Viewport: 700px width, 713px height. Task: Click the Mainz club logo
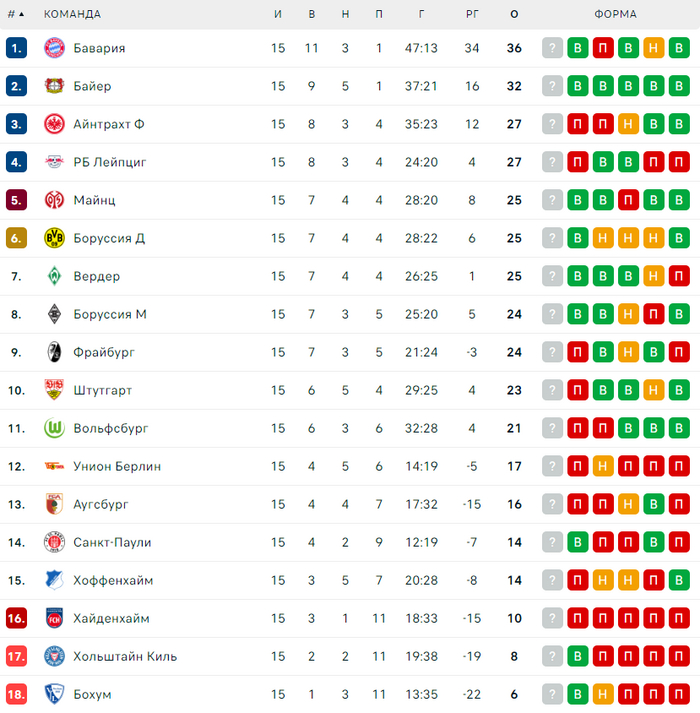point(54,200)
